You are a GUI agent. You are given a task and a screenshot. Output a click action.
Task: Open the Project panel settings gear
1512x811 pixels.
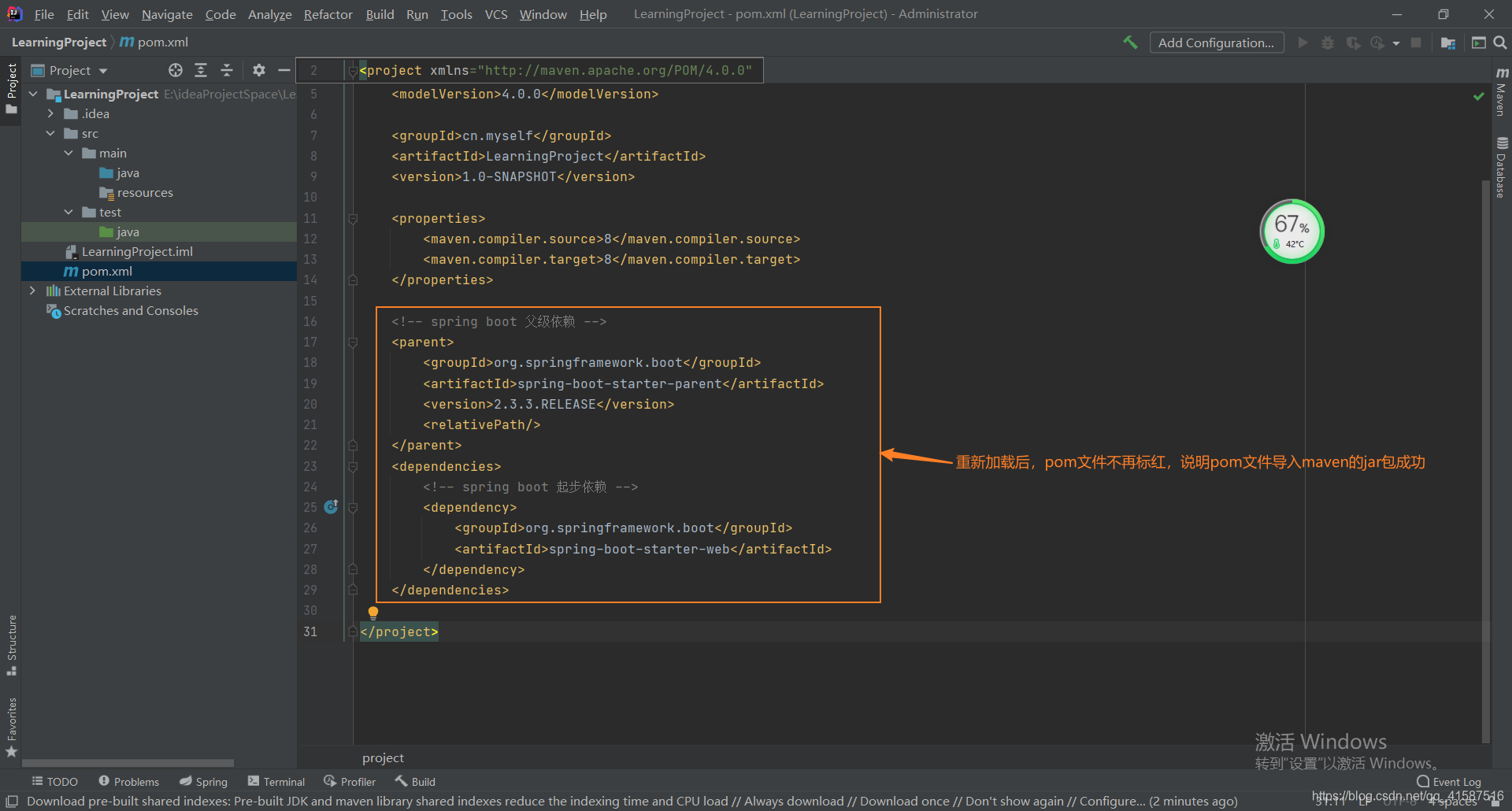[x=258, y=70]
